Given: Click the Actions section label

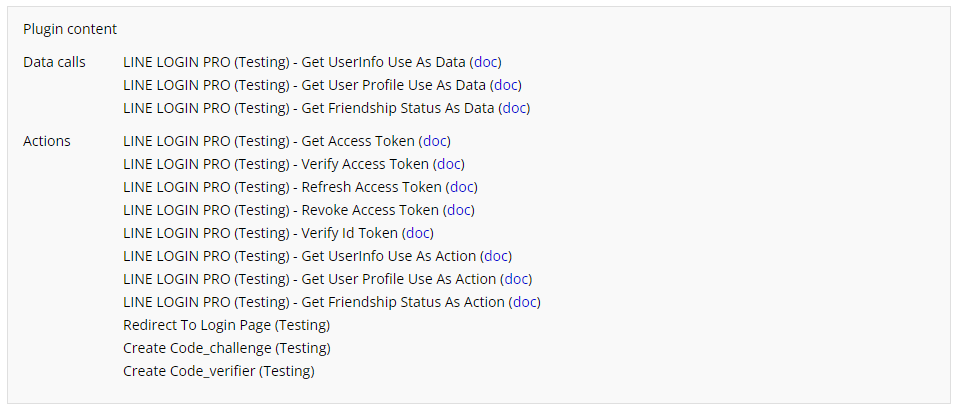Looking at the screenshot, I should coord(47,141).
